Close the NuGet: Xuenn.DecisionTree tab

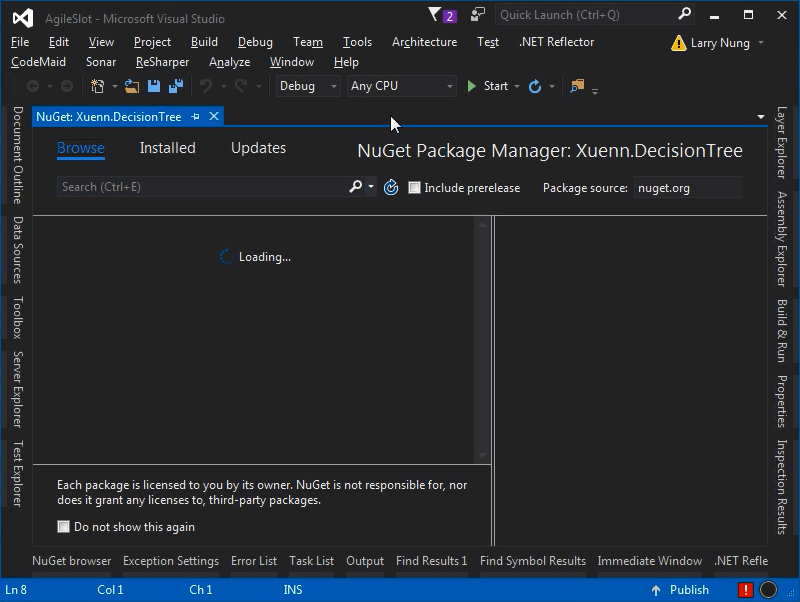(x=214, y=116)
